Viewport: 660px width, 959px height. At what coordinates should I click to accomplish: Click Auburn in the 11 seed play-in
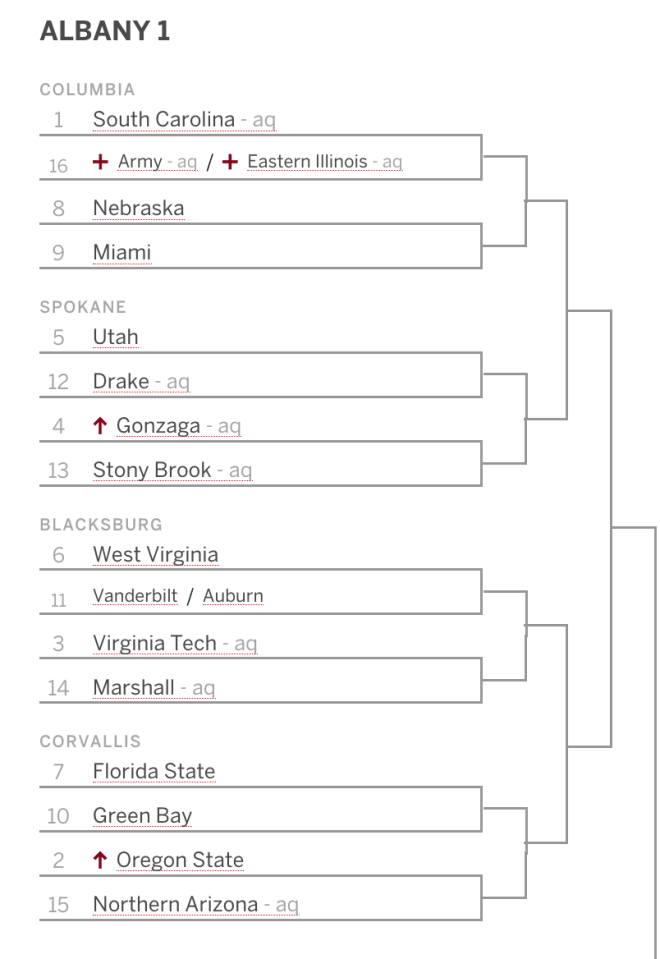(x=233, y=596)
